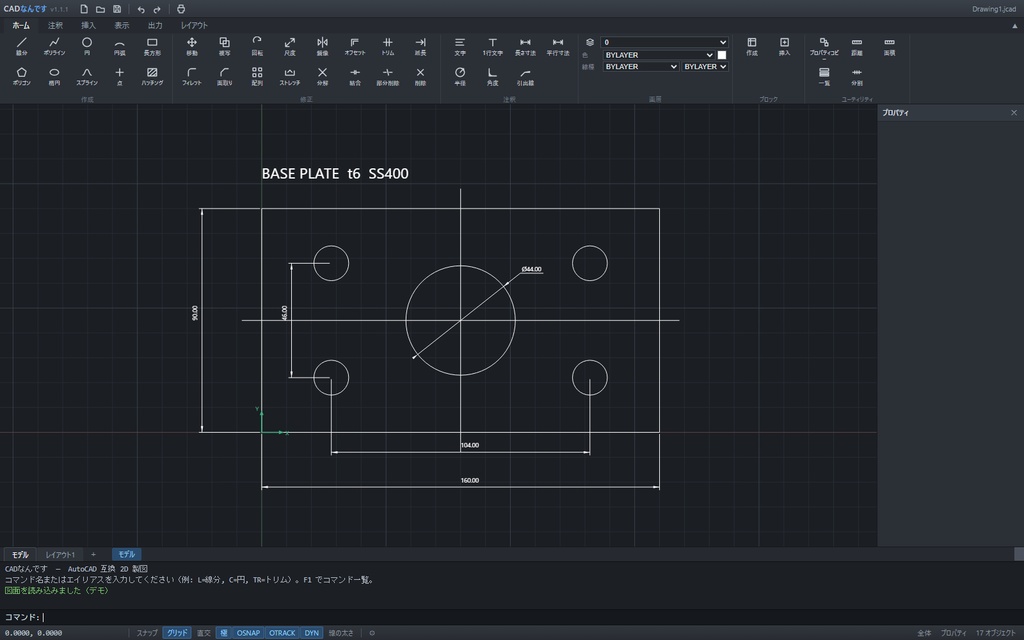Activate the Array (配列) tool
Viewport: 1024px width, 640px height.
pos(257,76)
